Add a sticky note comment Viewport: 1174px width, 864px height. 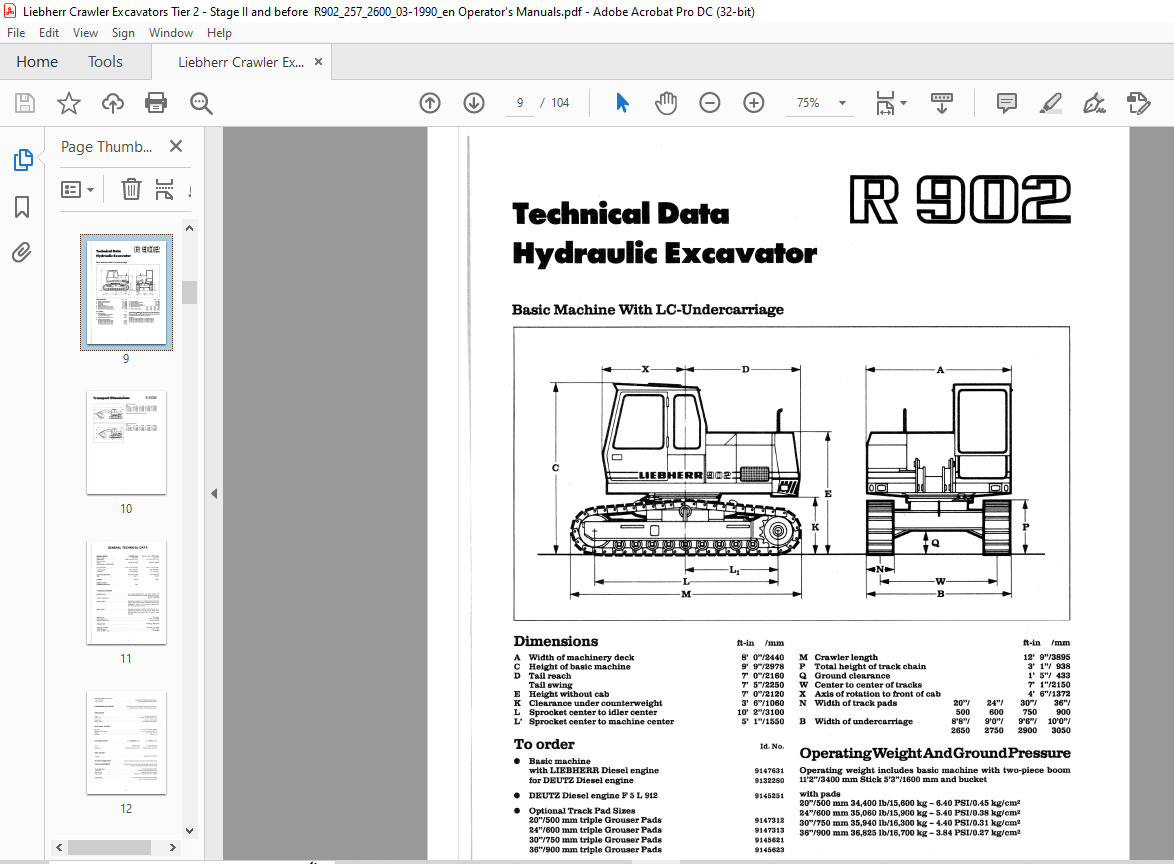click(1007, 103)
